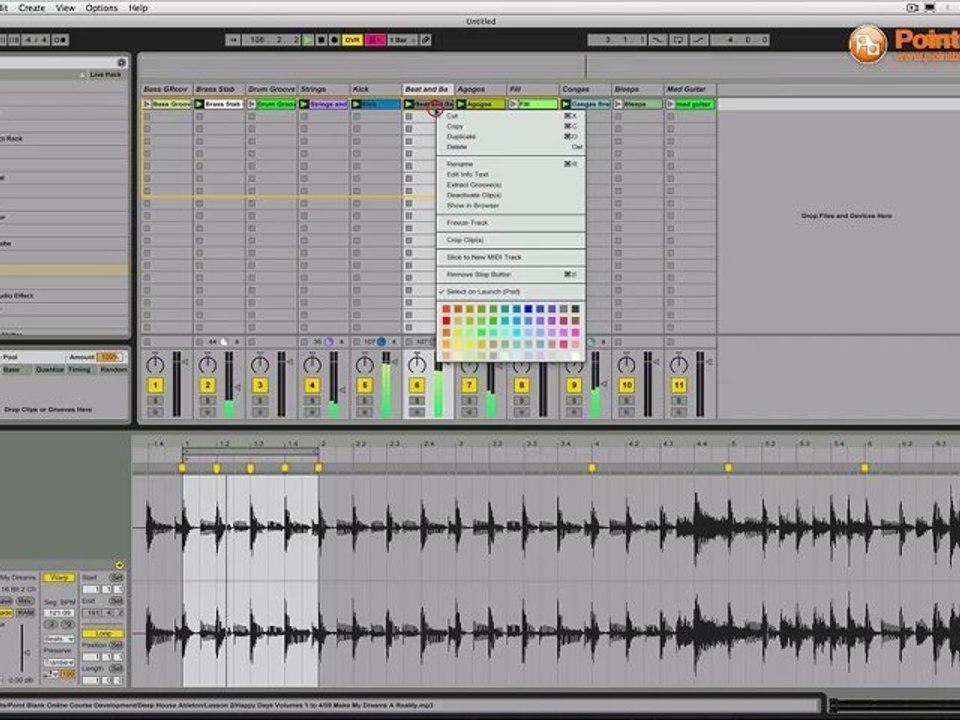The height and width of the screenshot is (720, 960).
Task: Choose Slice to New MIDI Track
Action: pyautogui.click(x=511, y=257)
